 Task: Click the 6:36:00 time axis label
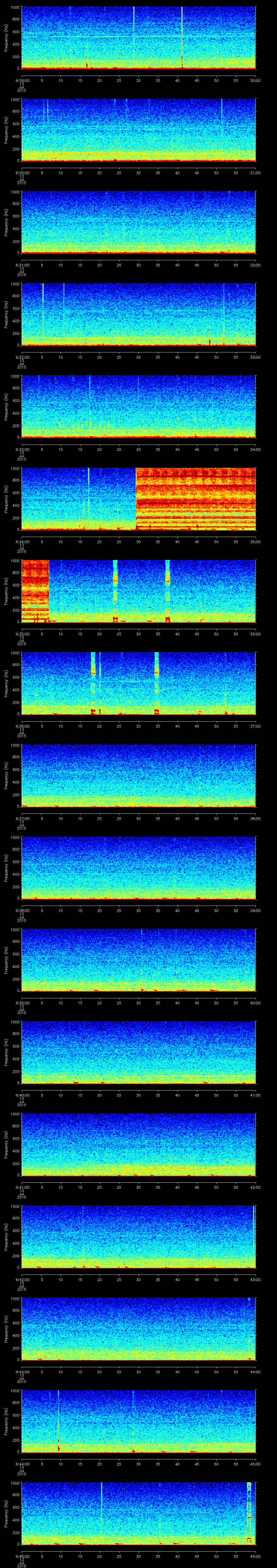tap(22, 726)
